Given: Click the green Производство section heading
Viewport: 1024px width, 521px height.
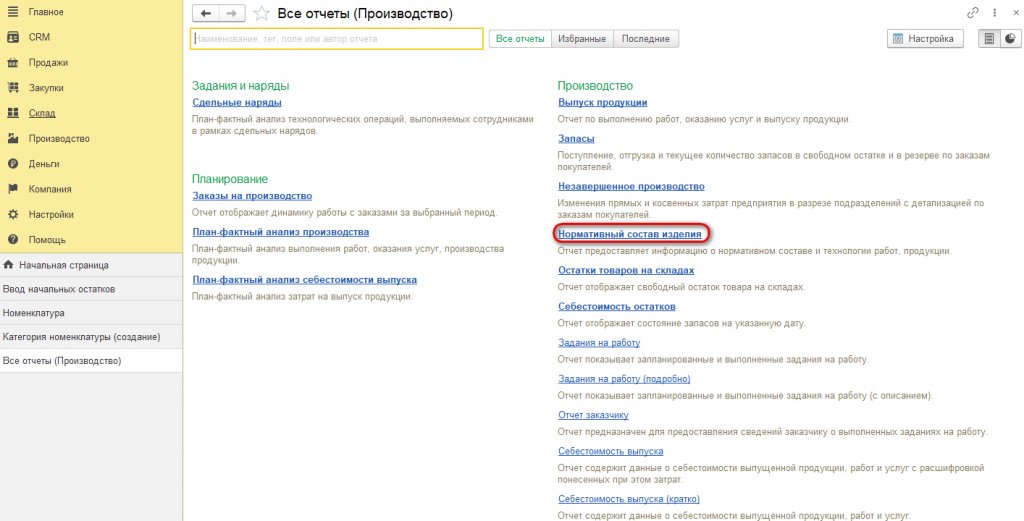Looking at the screenshot, I should [x=596, y=86].
